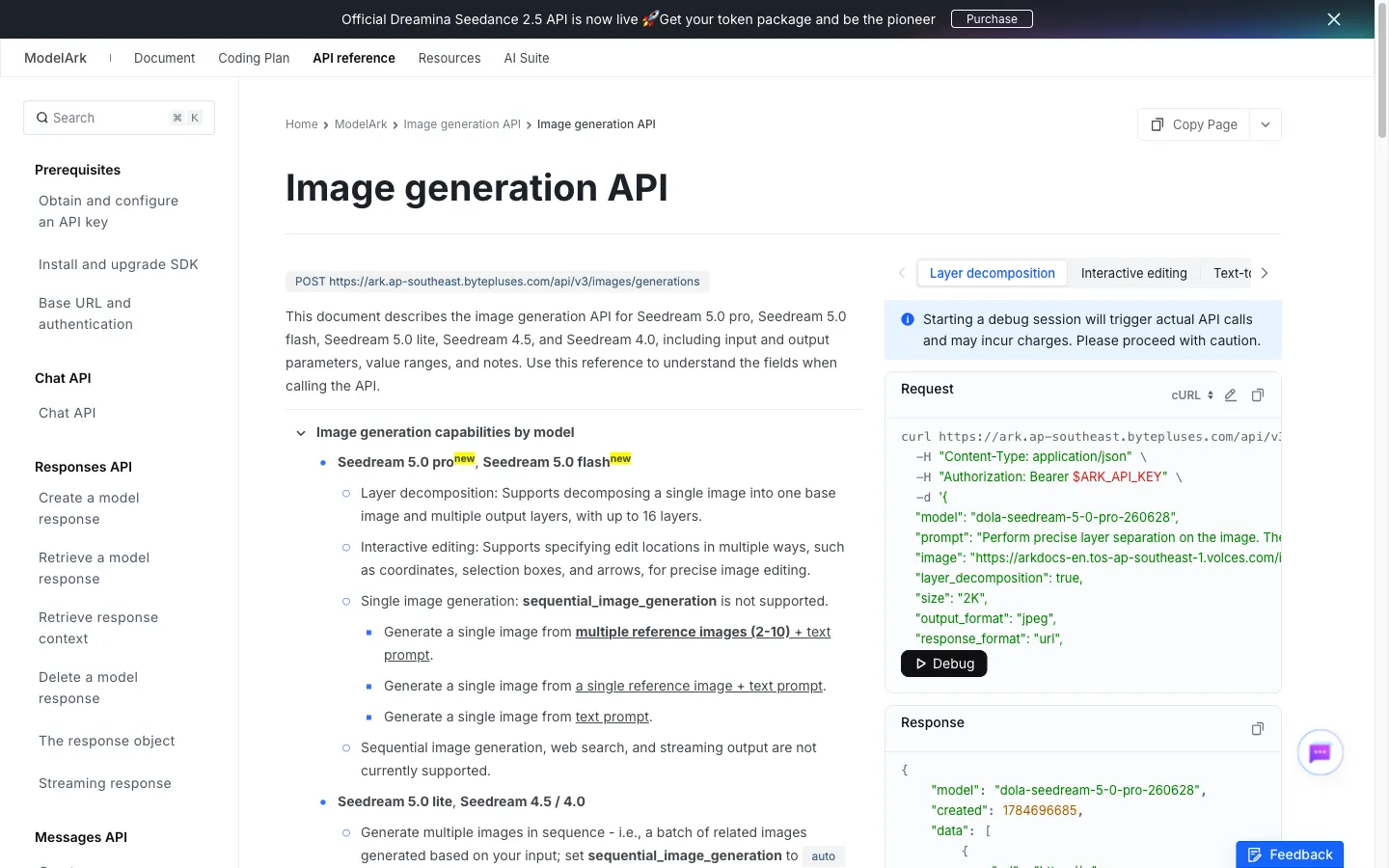Click the Copy Page button
The height and width of the screenshot is (868, 1389).
coord(1194,124)
